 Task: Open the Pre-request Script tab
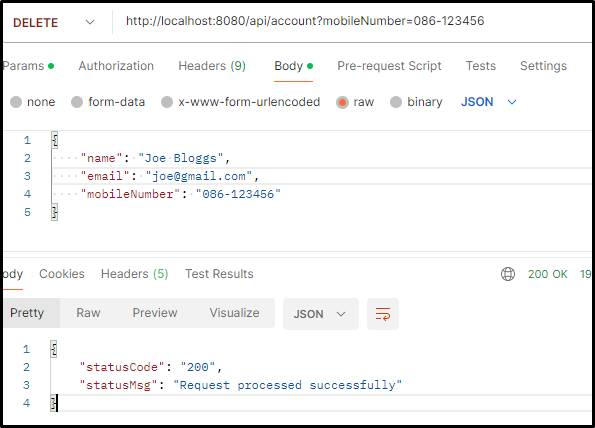coord(389,66)
